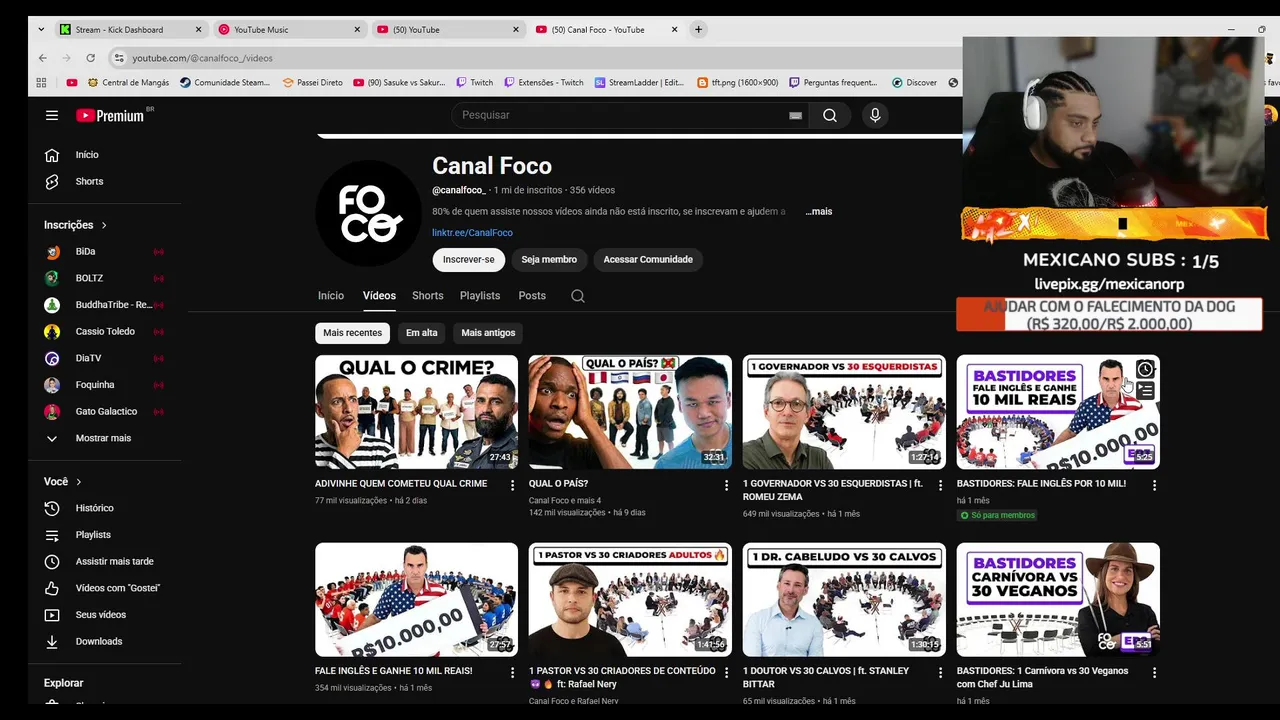This screenshot has height=720, width=1280.
Task: Click Inscrever-se button
Action: [x=469, y=260]
